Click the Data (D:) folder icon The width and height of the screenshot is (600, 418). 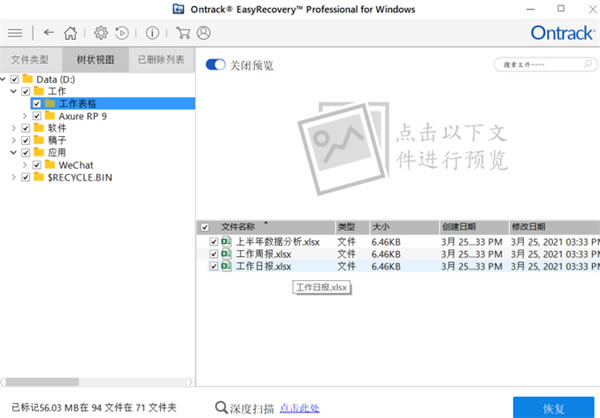pyautogui.click(x=28, y=79)
